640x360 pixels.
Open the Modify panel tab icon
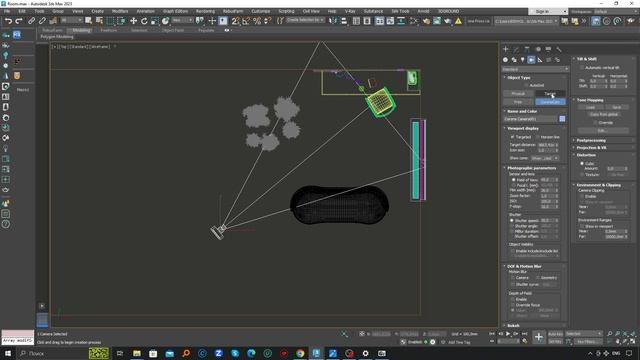tap(516, 49)
